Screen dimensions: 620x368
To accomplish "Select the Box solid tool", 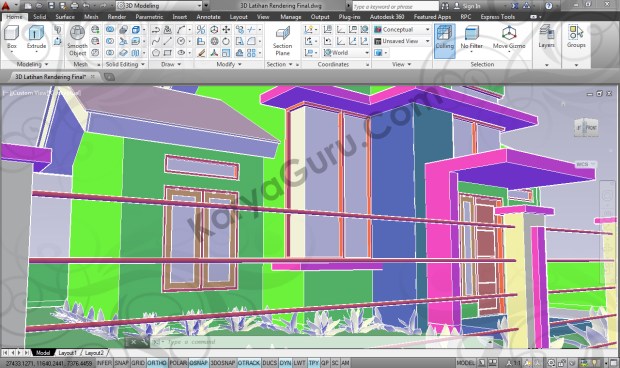I will [x=11, y=38].
